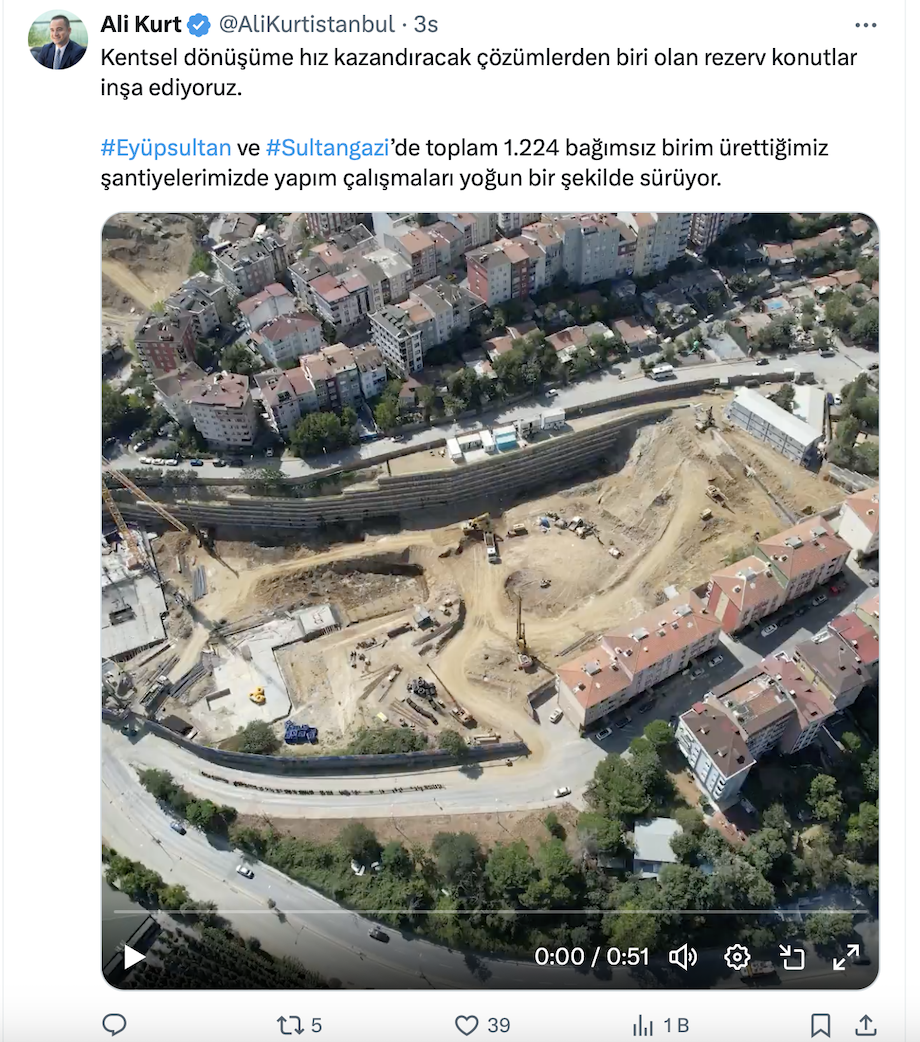Open the reply comment icon
Screen dimensions: 920x1042
114,1025
